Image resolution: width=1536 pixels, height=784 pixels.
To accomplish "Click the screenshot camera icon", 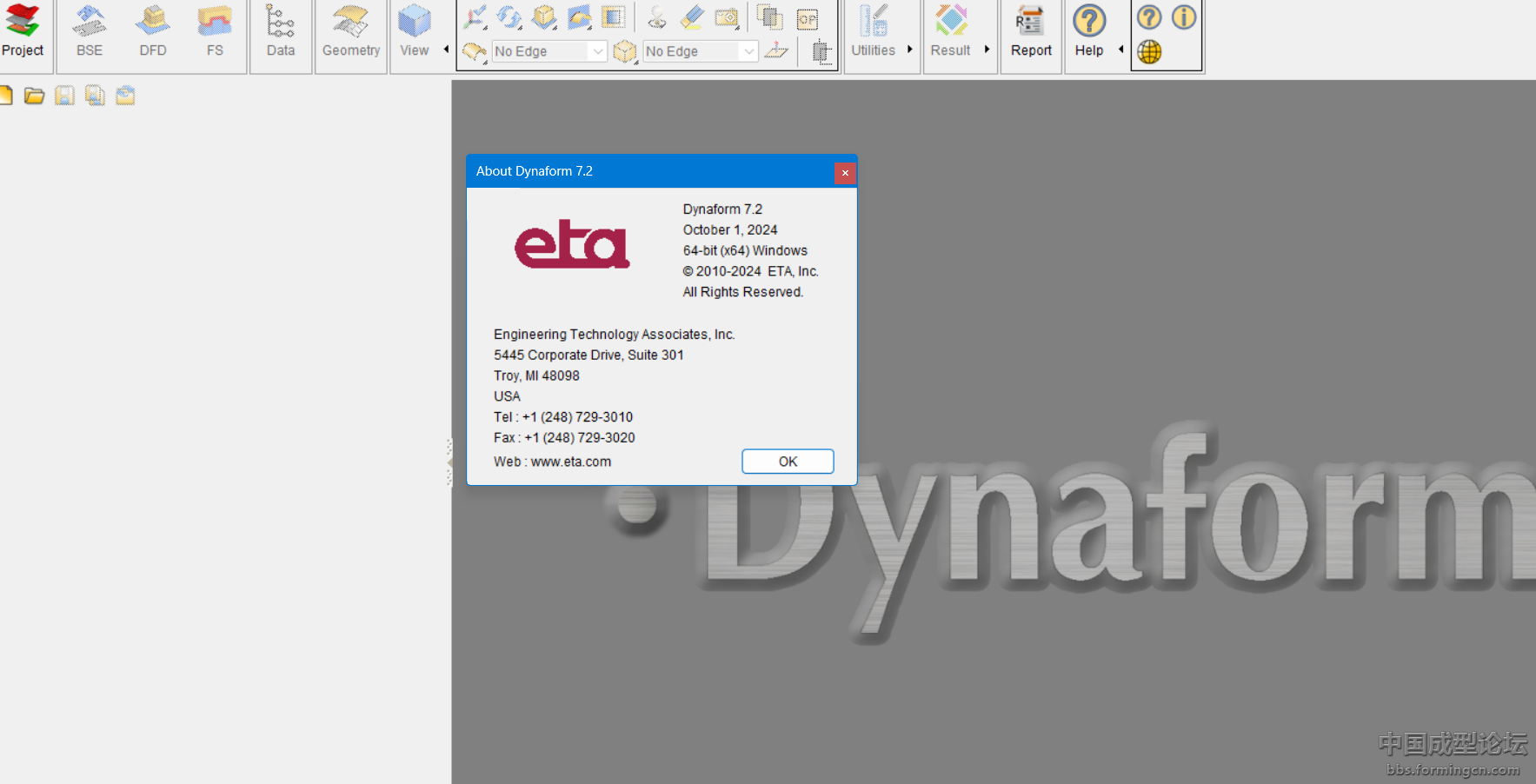I will [727, 17].
